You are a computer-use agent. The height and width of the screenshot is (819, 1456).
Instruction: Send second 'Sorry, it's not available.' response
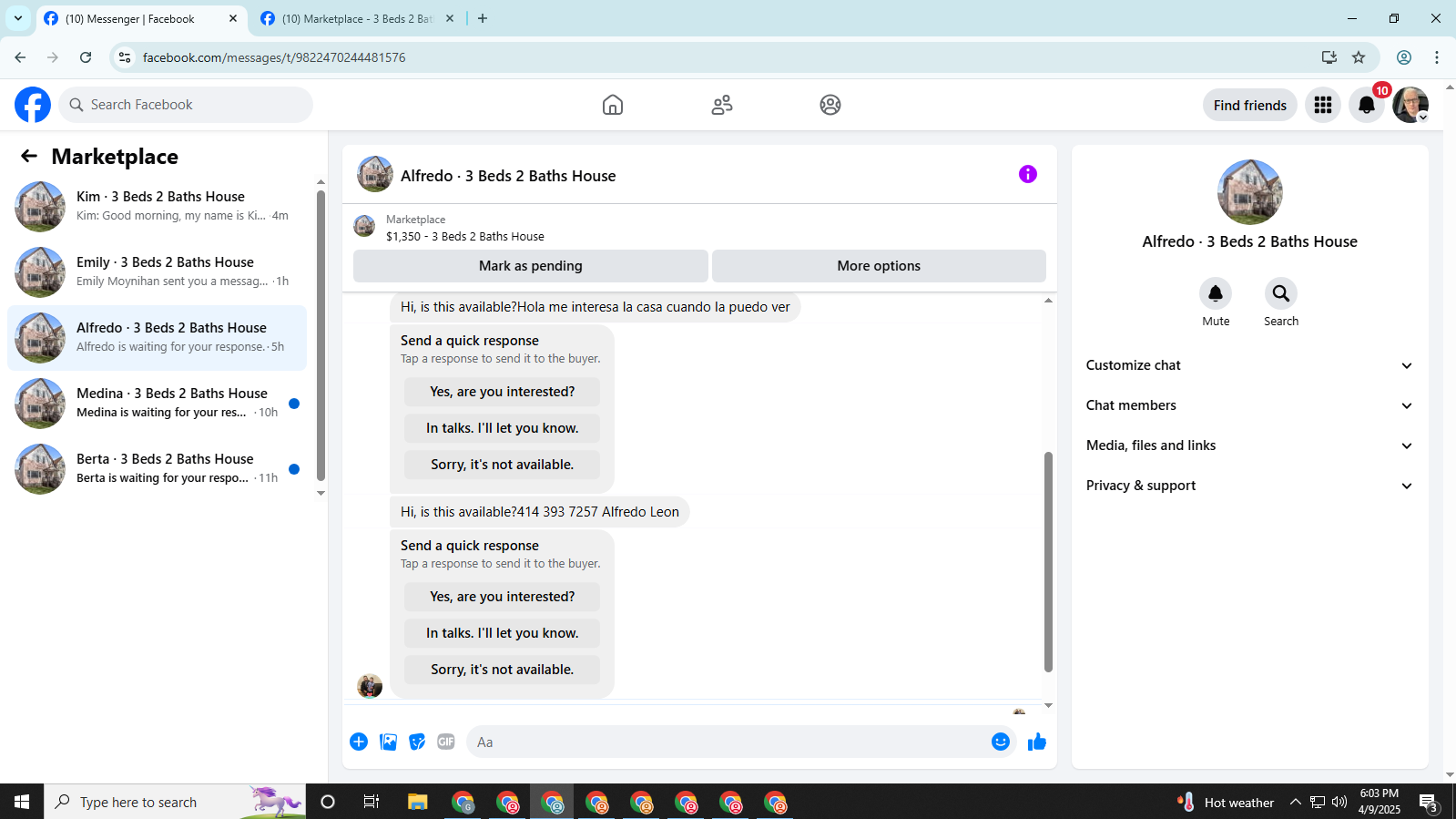[503, 670]
